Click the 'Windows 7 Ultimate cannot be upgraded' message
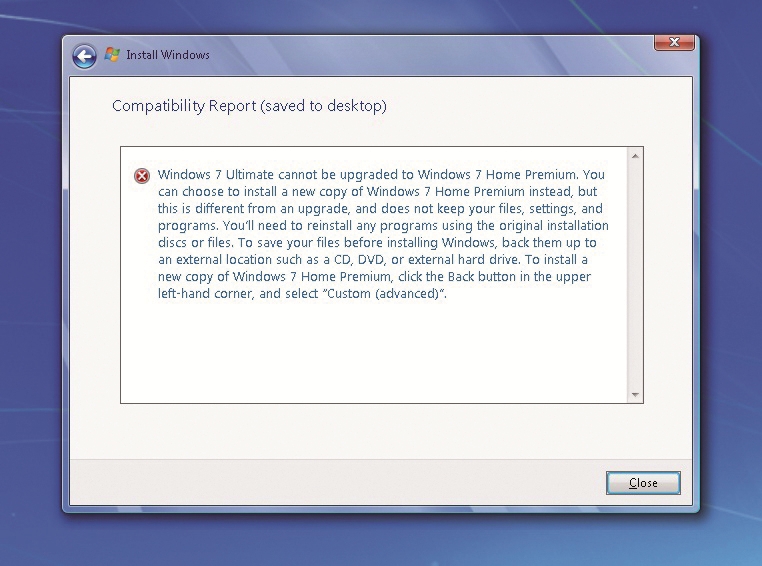This screenshot has width=762, height=566. point(383,234)
